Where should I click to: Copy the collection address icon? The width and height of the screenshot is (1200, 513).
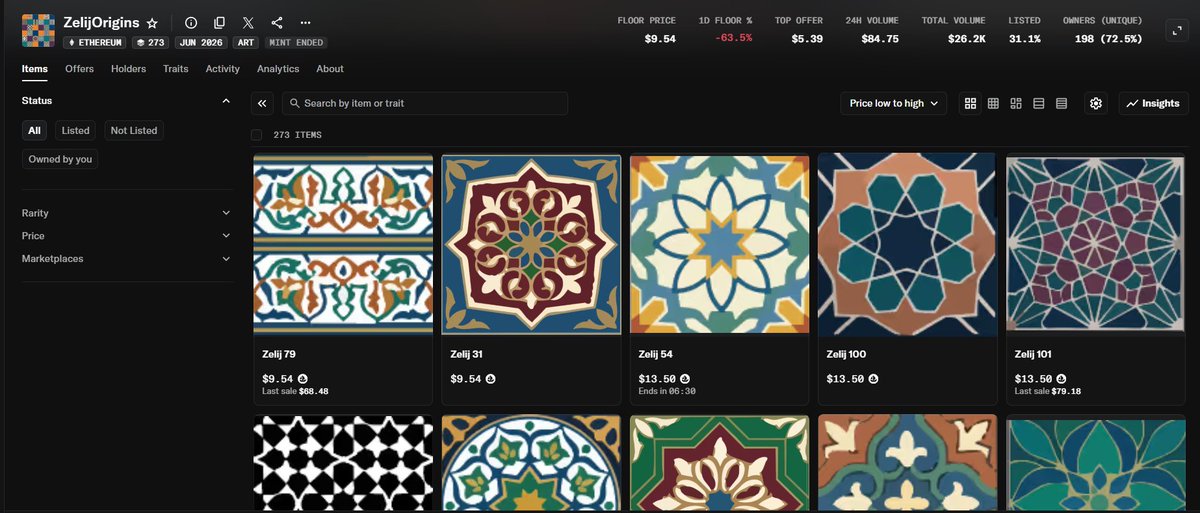tap(219, 22)
